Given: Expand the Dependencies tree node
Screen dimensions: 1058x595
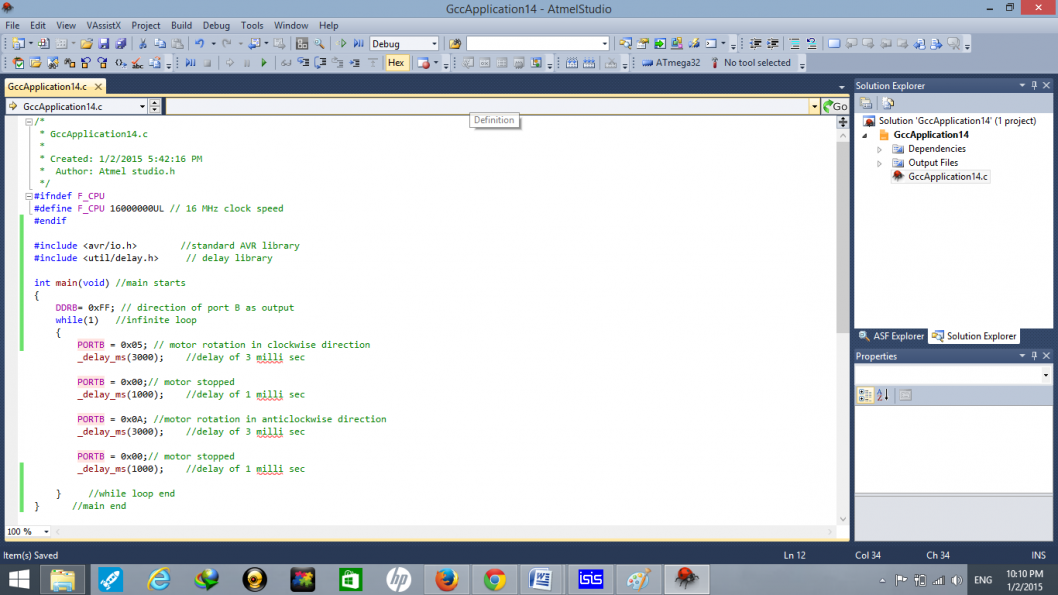Looking at the screenshot, I should click(880, 149).
